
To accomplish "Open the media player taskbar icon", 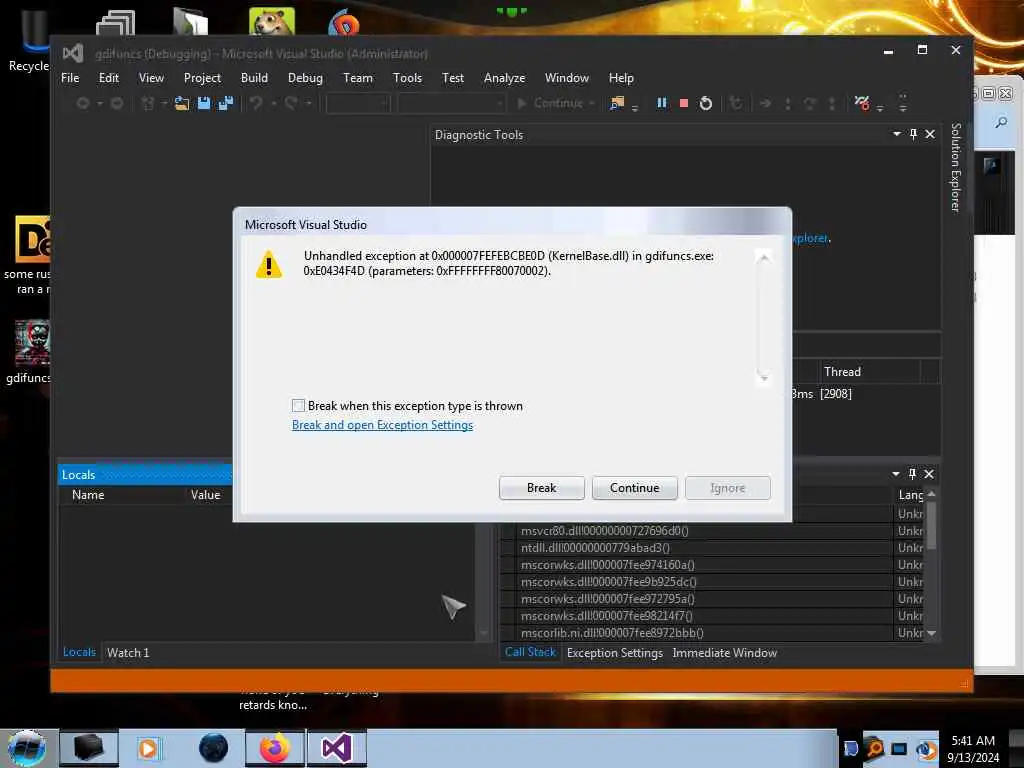I will pyautogui.click(x=148, y=748).
